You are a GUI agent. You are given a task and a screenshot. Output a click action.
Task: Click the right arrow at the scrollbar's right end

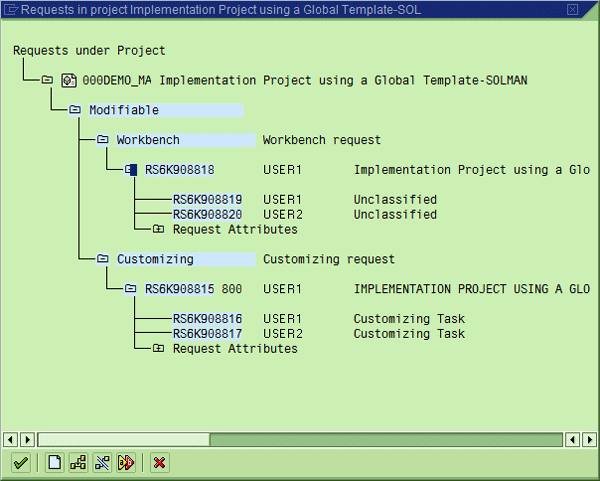click(x=590, y=439)
